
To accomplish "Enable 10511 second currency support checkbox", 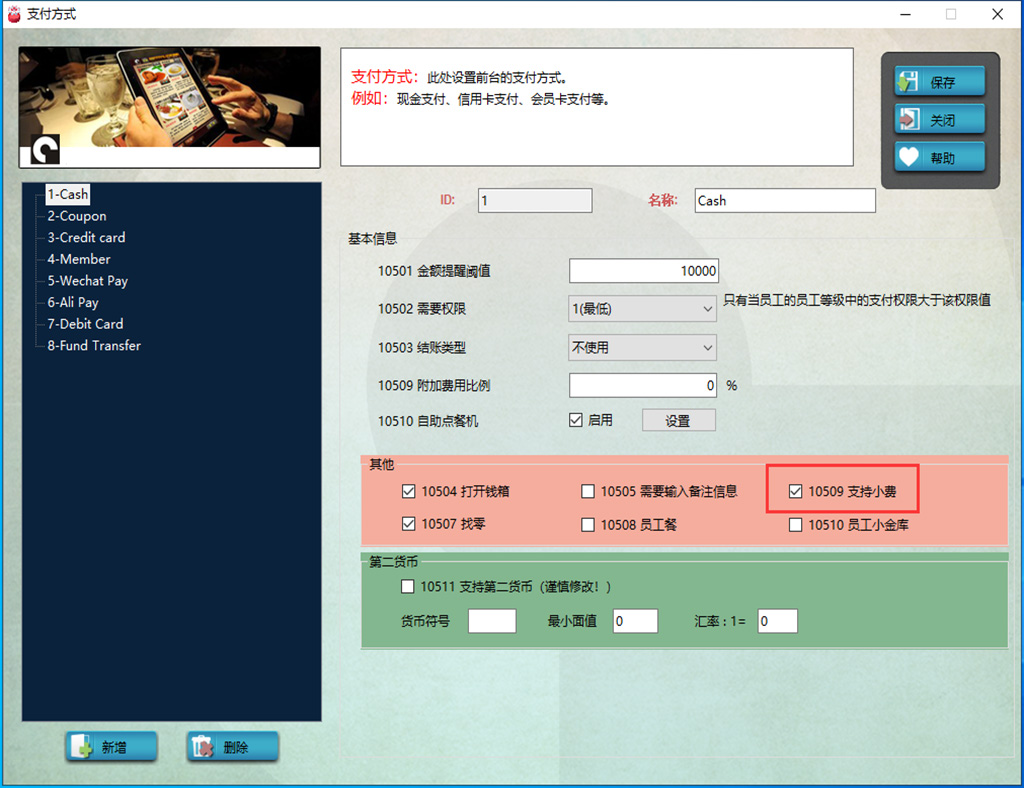I will pyautogui.click(x=408, y=587).
